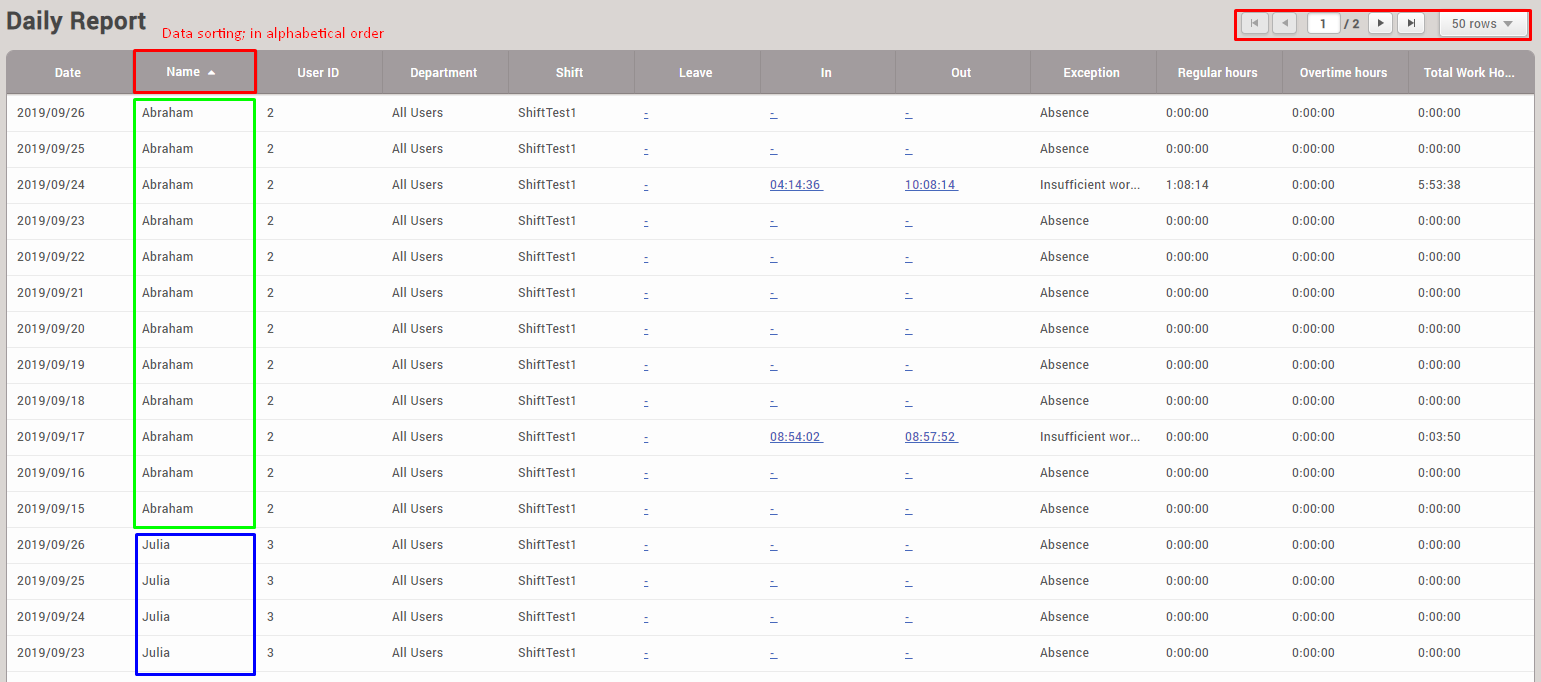Click the Leave dash link for 2019/09/26 Abraham
Screen dimensions: 1541x682
[646, 113]
